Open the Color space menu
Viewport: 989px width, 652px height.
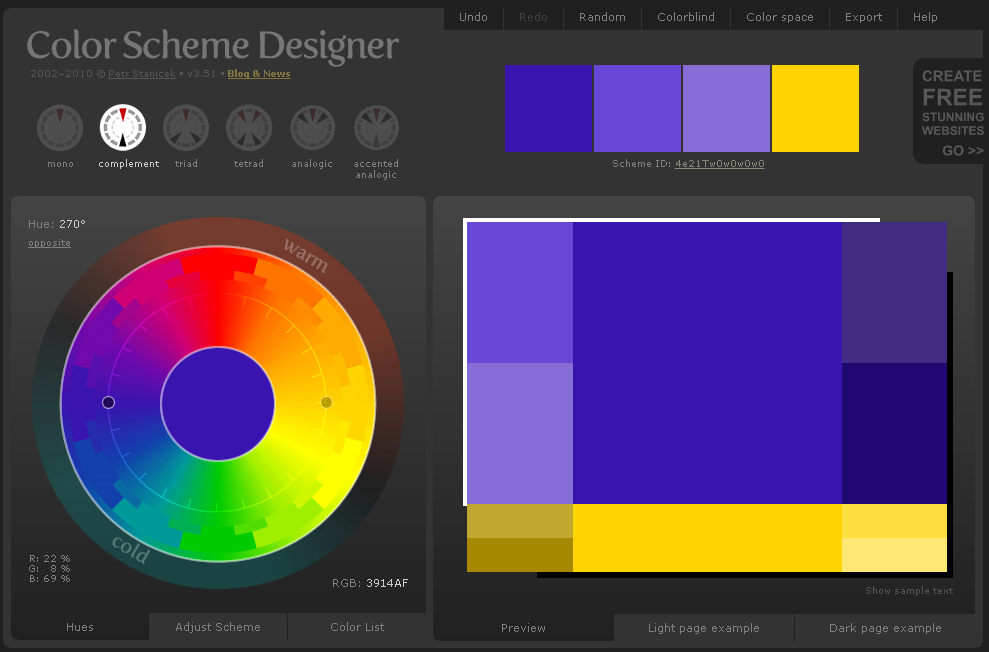780,17
